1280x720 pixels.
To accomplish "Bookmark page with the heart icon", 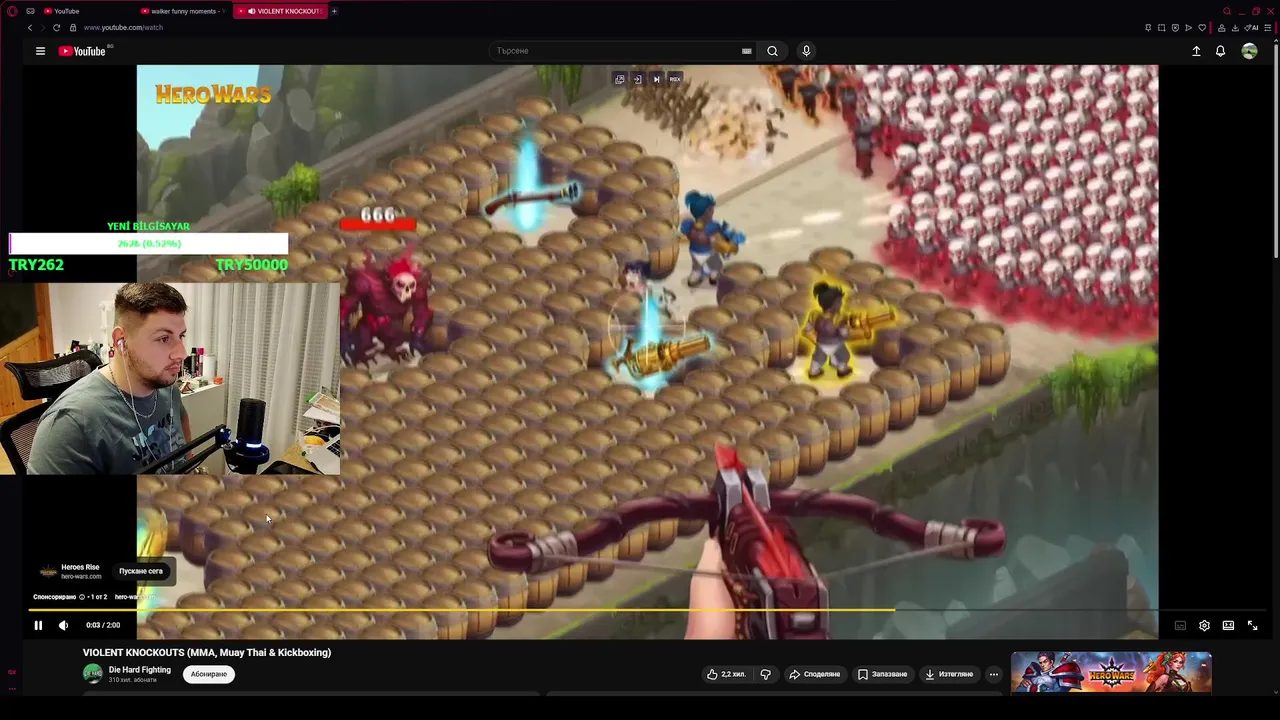I will 1202,28.
